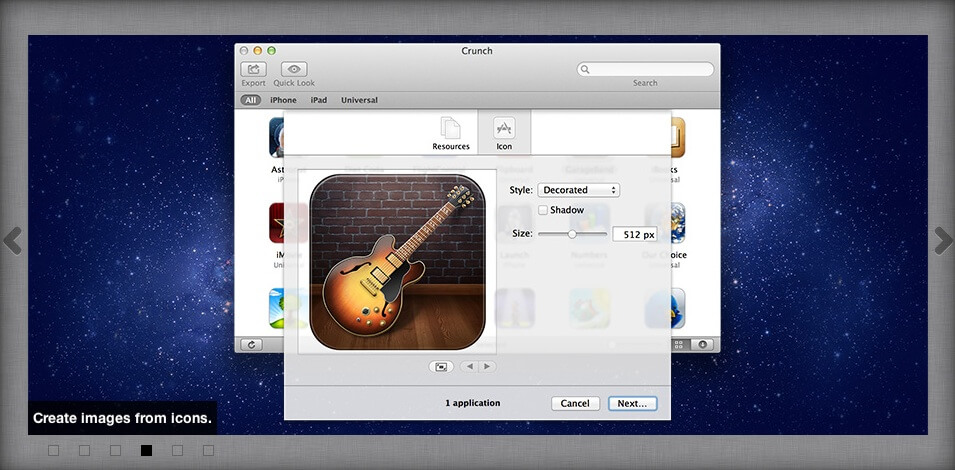Filter apps by the All tab
The image size is (955, 470).
tap(250, 100)
